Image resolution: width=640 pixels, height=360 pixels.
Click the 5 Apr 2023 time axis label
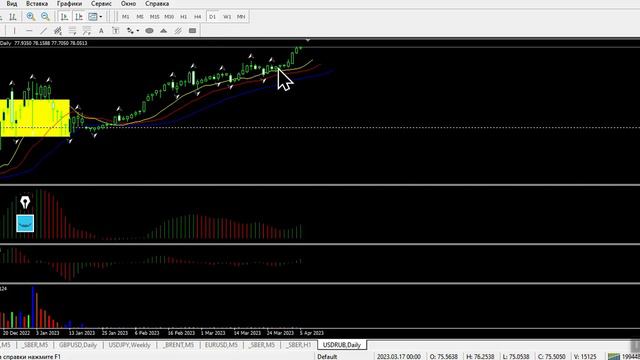tap(312, 333)
